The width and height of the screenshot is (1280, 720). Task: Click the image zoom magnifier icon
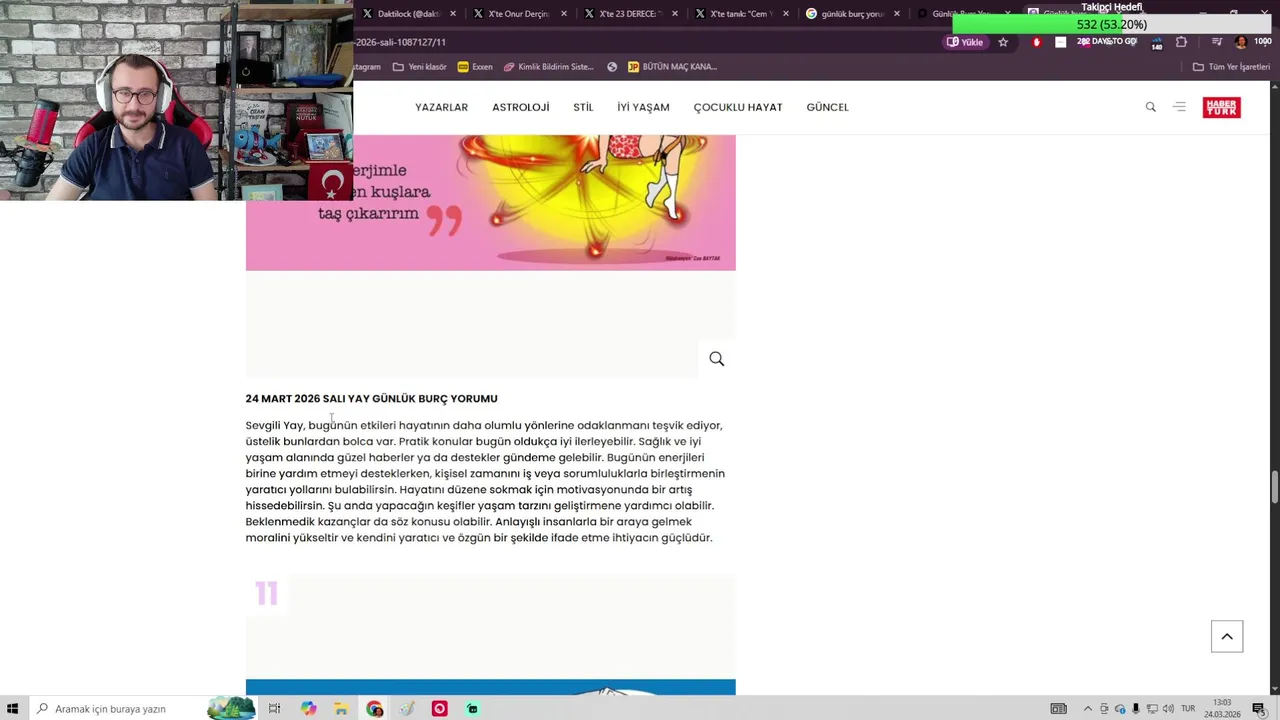click(x=716, y=359)
